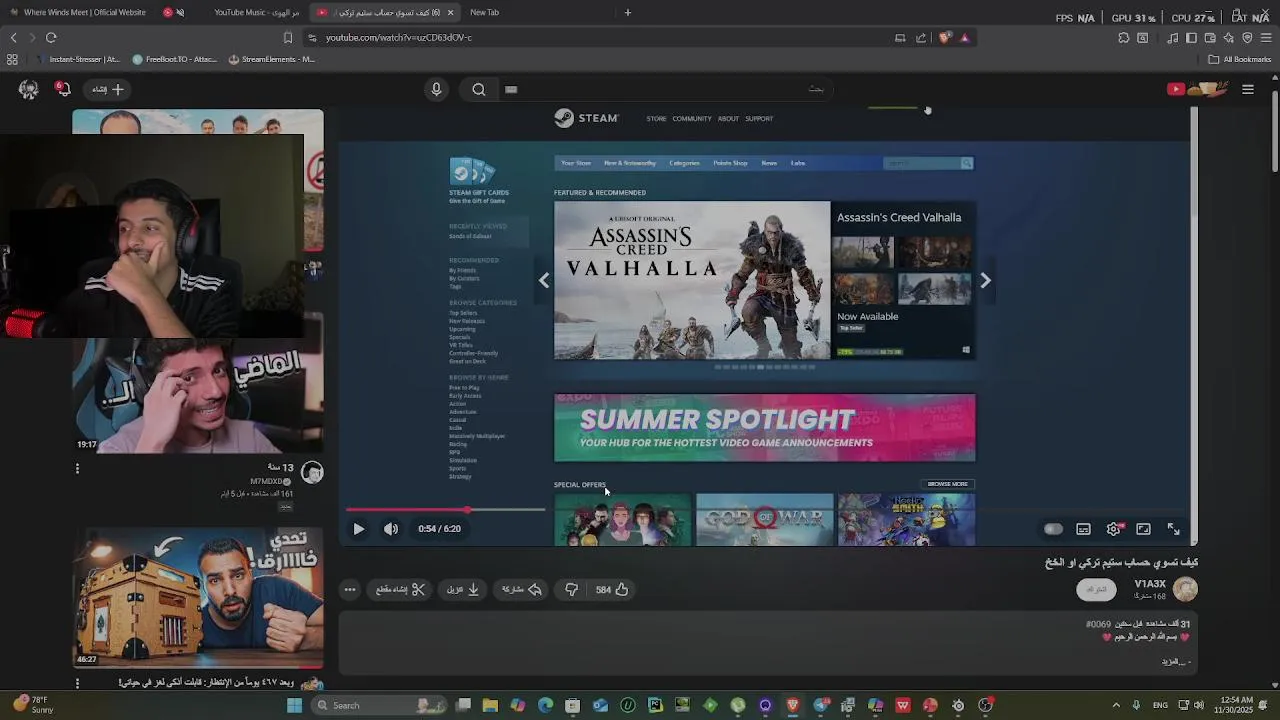
Task: Open Brave Shields lion icon
Action: [x=944, y=38]
